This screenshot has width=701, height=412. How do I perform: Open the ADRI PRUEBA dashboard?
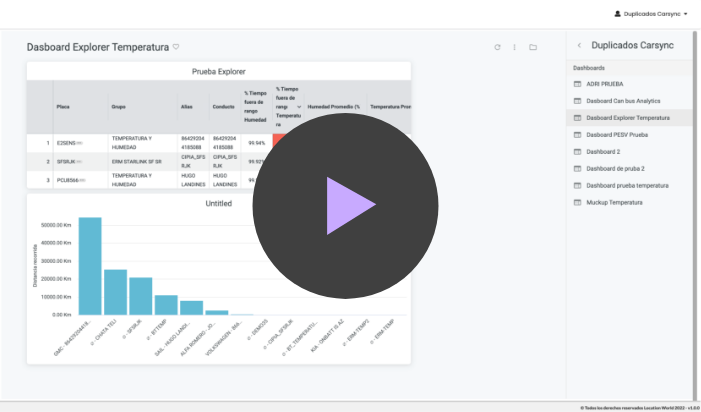coord(606,84)
